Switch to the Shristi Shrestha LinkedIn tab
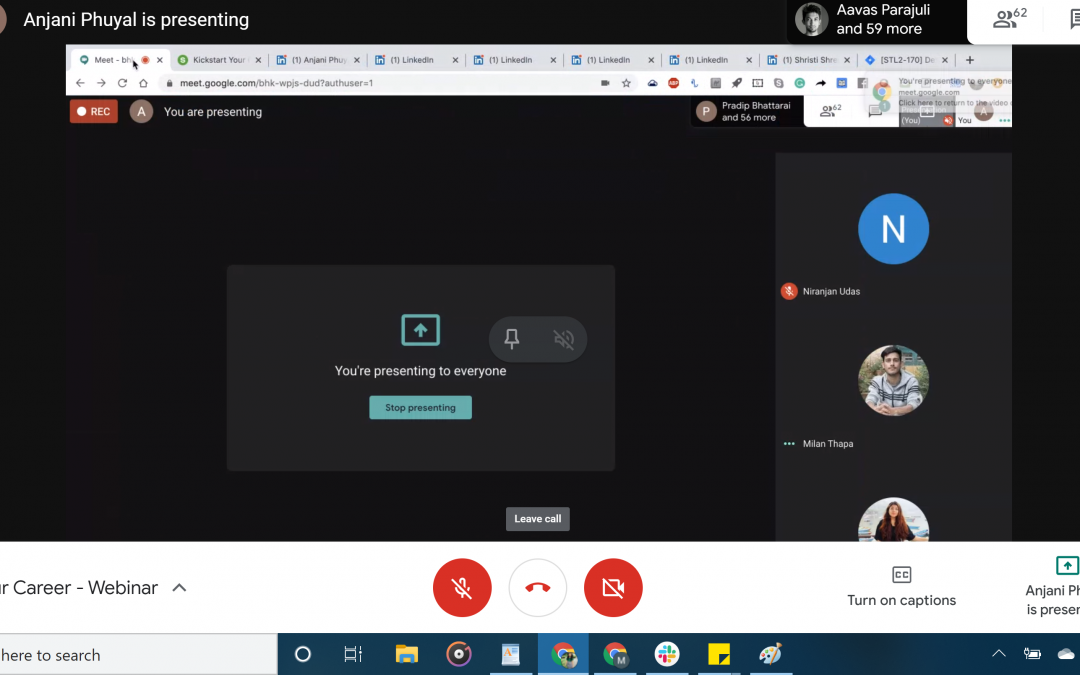The width and height of the screenshot is (1080, 675). (x=809, y=60)
